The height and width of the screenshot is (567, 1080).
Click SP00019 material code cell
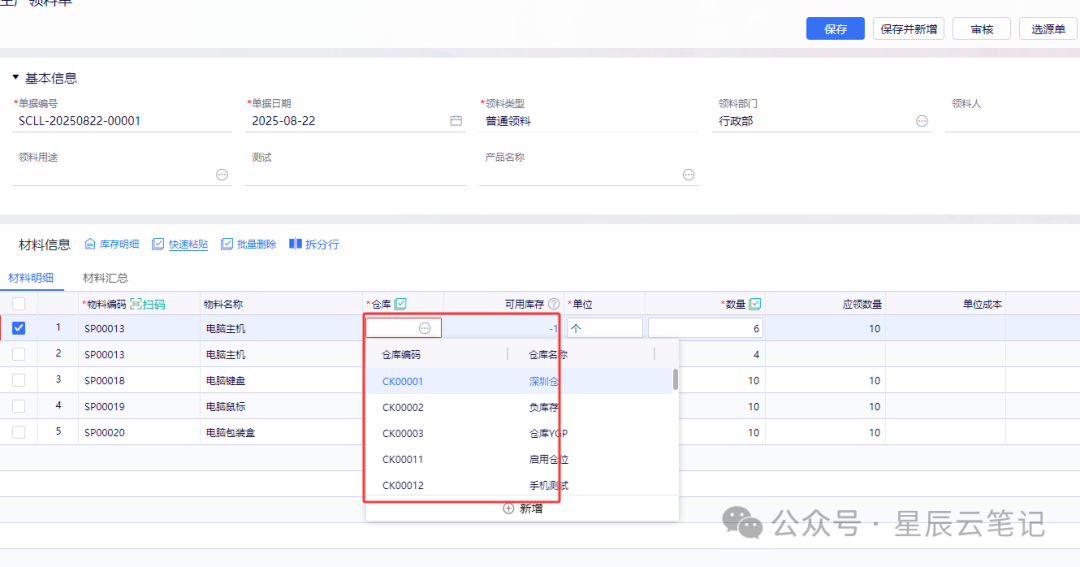tap(139, 406)
